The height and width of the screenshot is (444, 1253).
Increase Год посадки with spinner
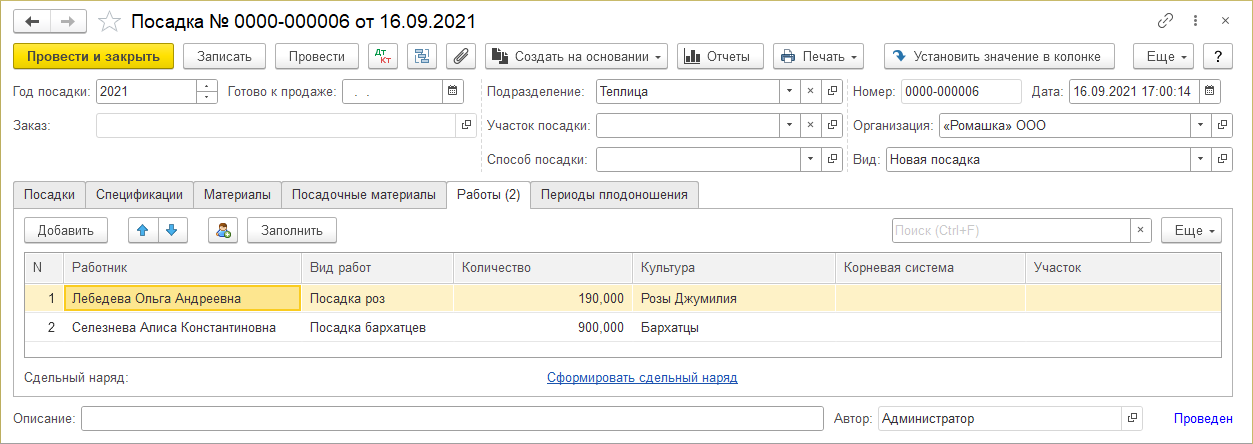(207, 87)
